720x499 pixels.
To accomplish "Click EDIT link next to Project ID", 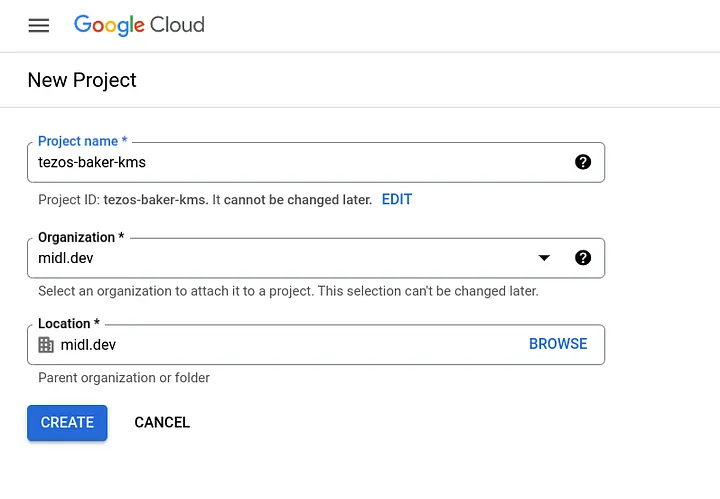I will [397, 199].
